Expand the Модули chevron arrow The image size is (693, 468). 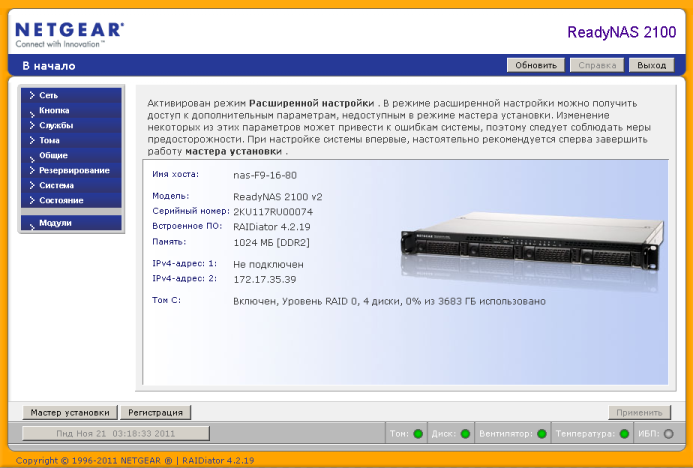pos(32,226)
